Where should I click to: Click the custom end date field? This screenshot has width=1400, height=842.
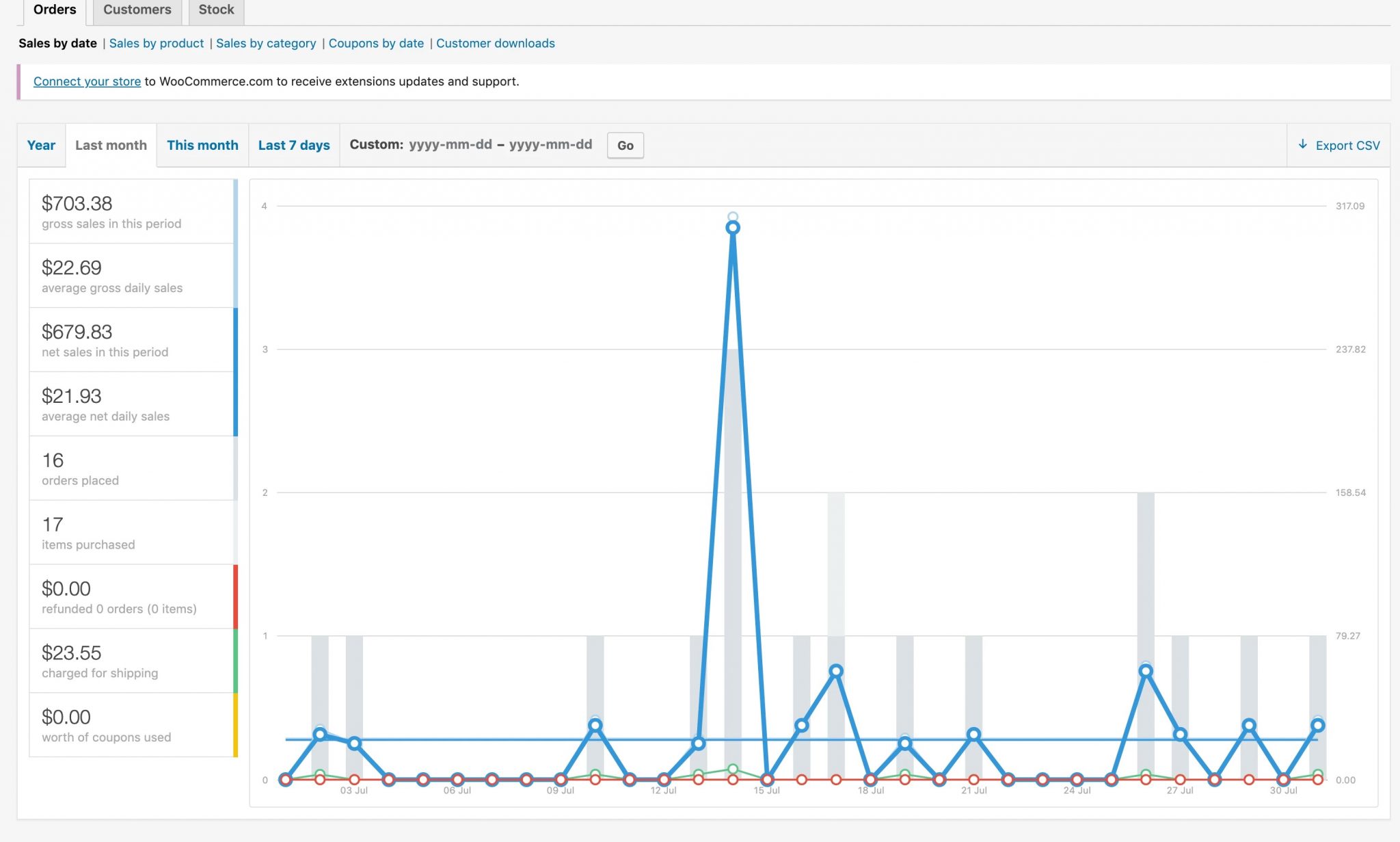[x=550, y=144]
